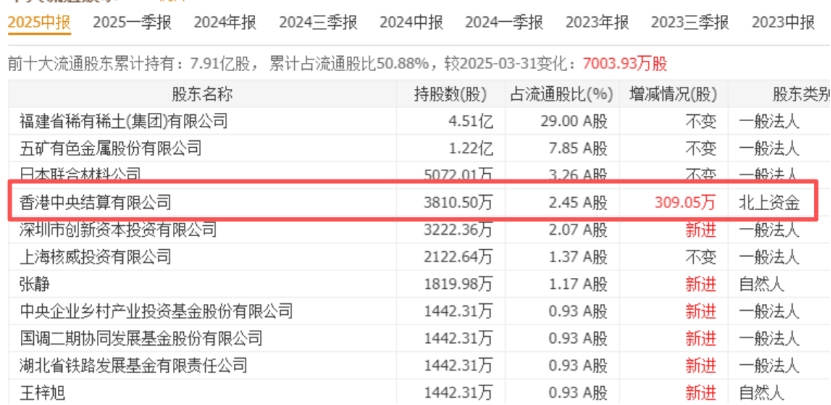Viewport: 831px width, 405px height.
Task: Click shareholder 张静
Action: [34, 284]
